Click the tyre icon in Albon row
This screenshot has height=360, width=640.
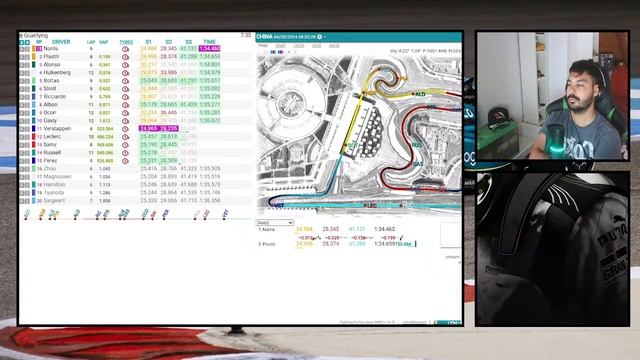(x=125, y=105)
